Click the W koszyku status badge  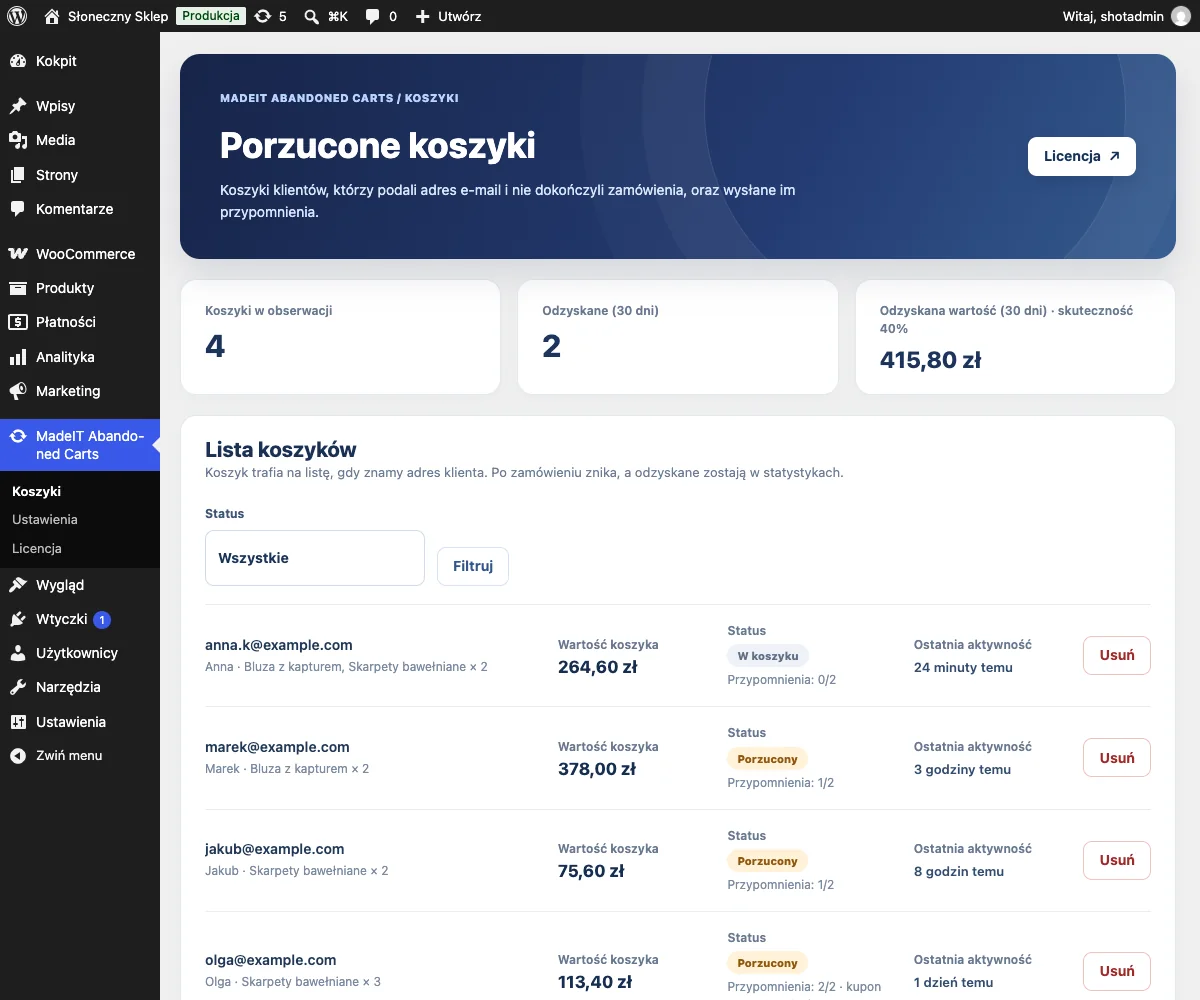pos(768,656)
